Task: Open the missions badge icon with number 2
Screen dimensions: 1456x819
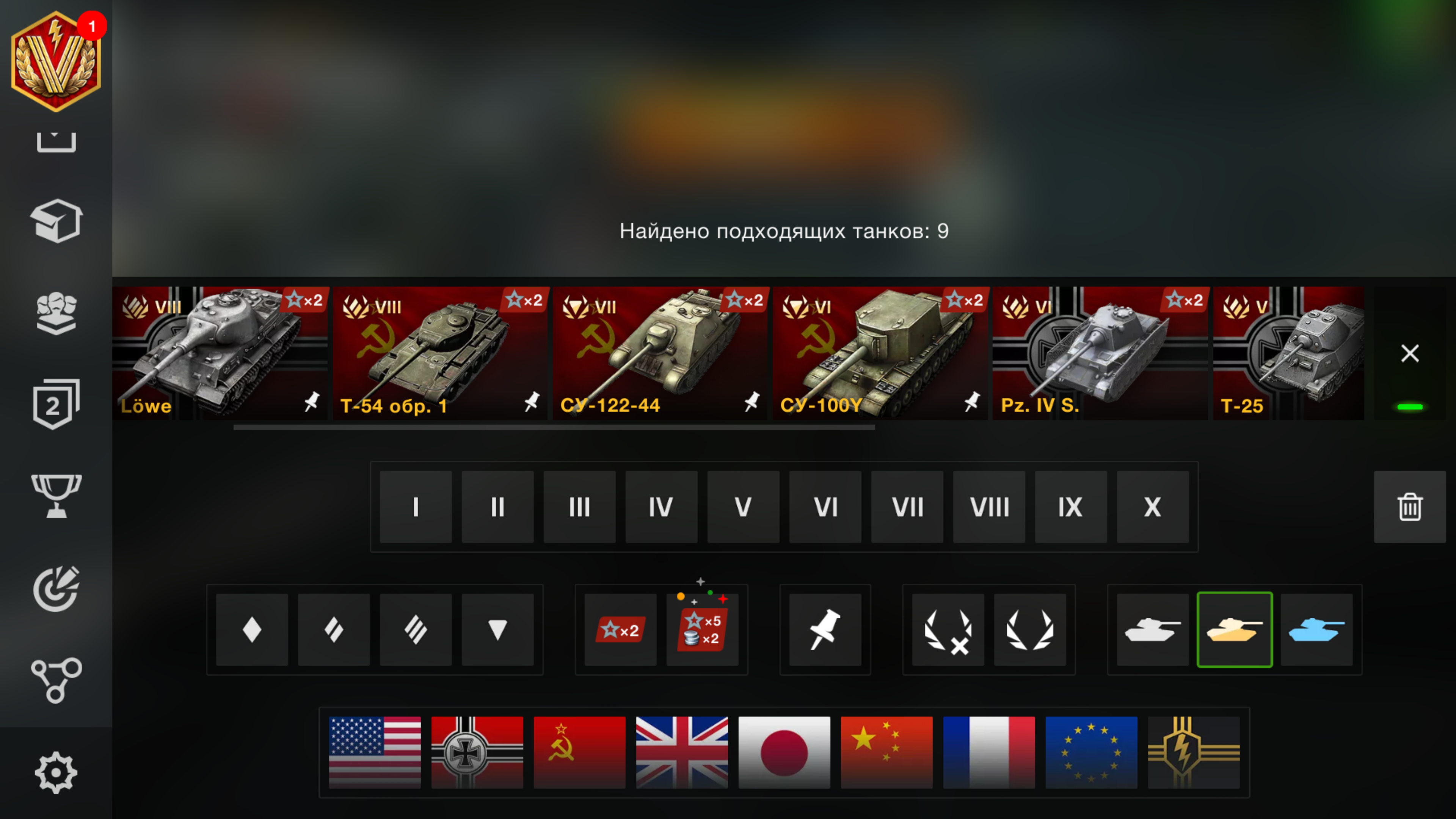Action: (x=56, y=404)
